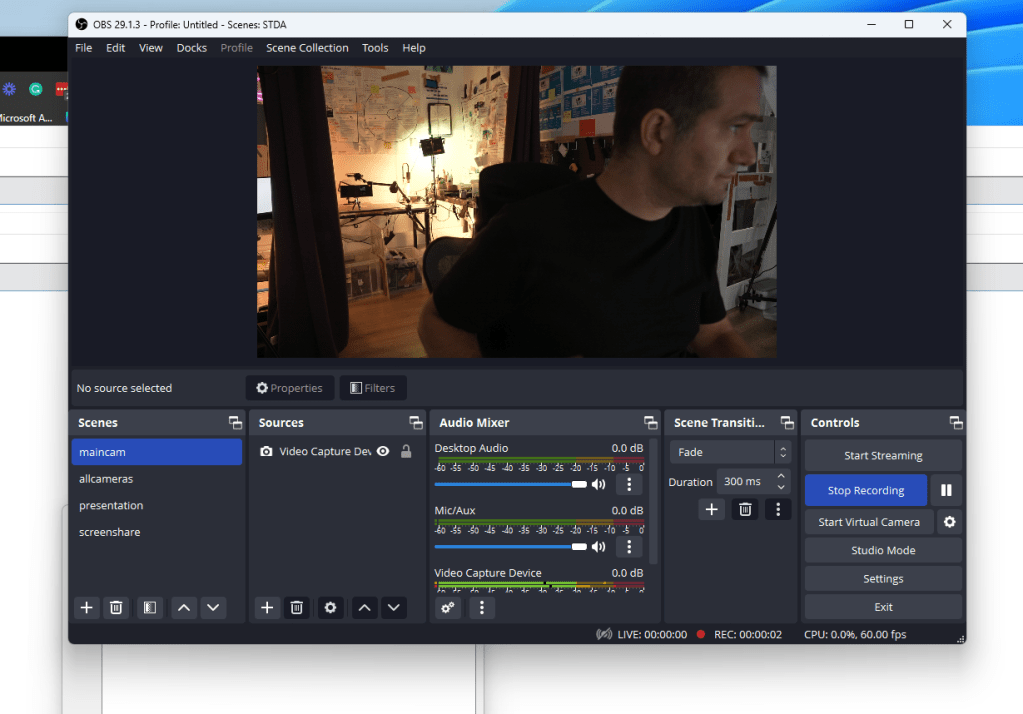Pop out the Controls dock
The height and width of the screenshot is (714, 1023).
pyautogui.click(x=956, y=423)
